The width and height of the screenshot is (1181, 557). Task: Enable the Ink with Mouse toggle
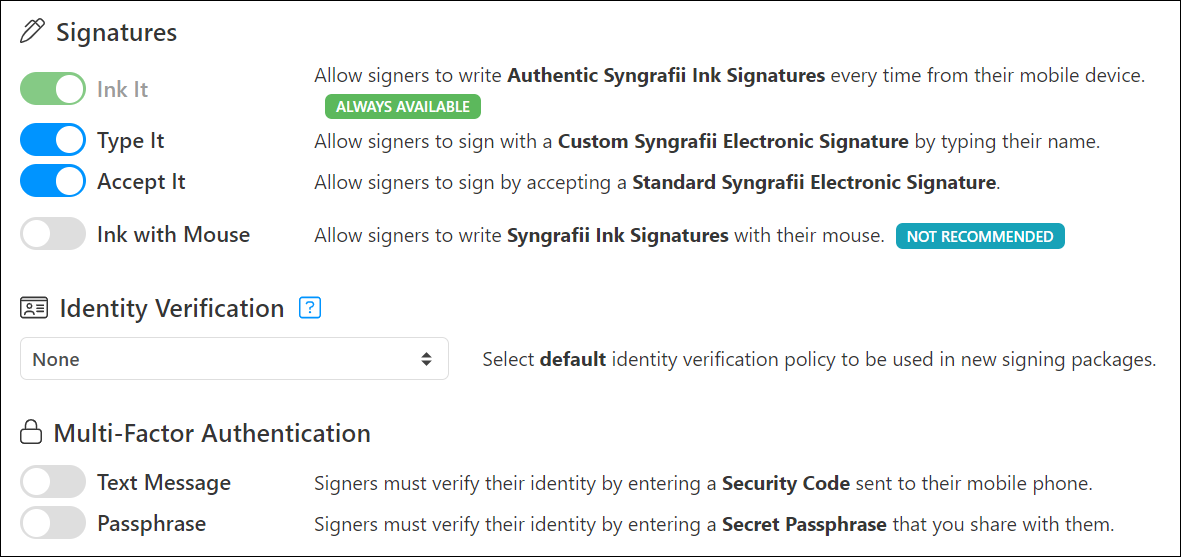(53, 233)
